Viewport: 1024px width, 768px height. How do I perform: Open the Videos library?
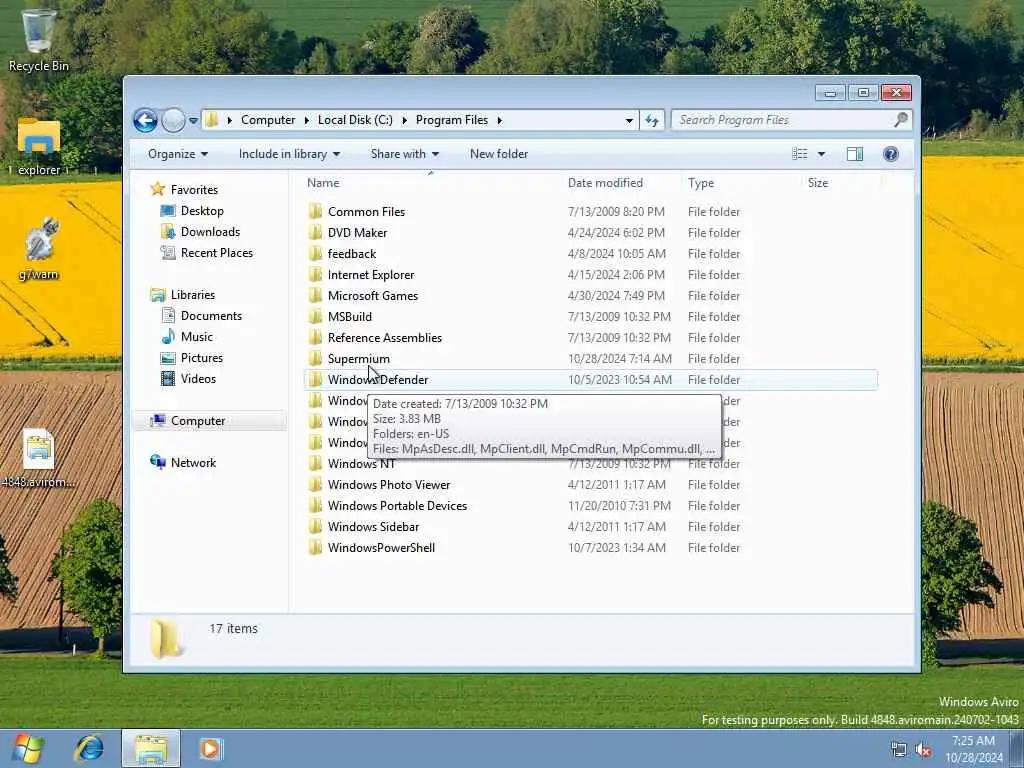[x=198, y=379]
